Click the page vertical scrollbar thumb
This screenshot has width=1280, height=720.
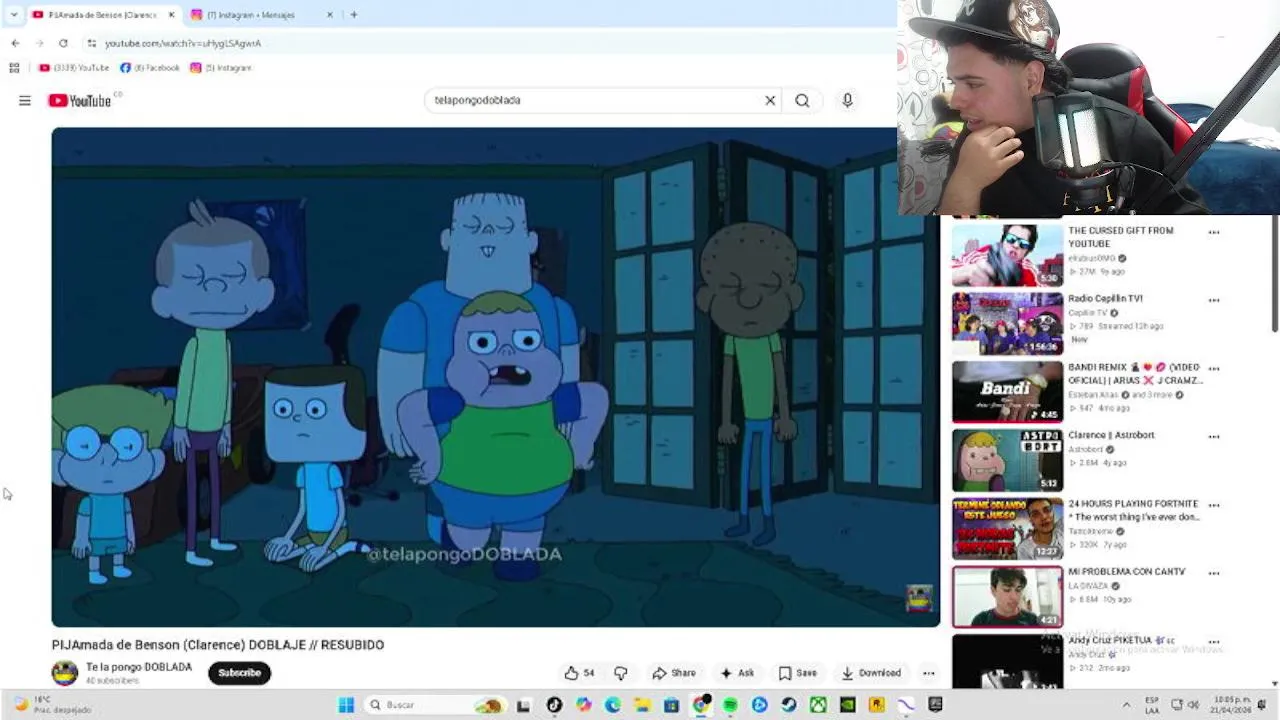coord(1275,272)
